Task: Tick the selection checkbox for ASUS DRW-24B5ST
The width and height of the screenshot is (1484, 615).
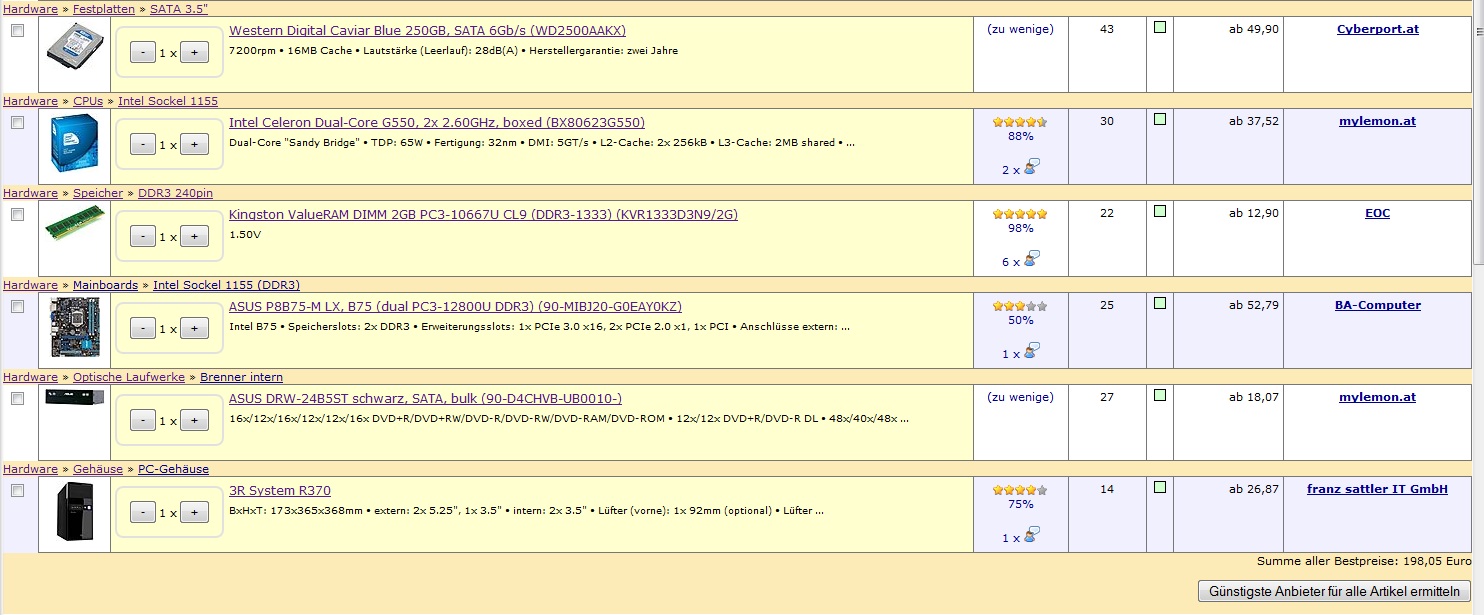Action: click(x=17, y=399)
